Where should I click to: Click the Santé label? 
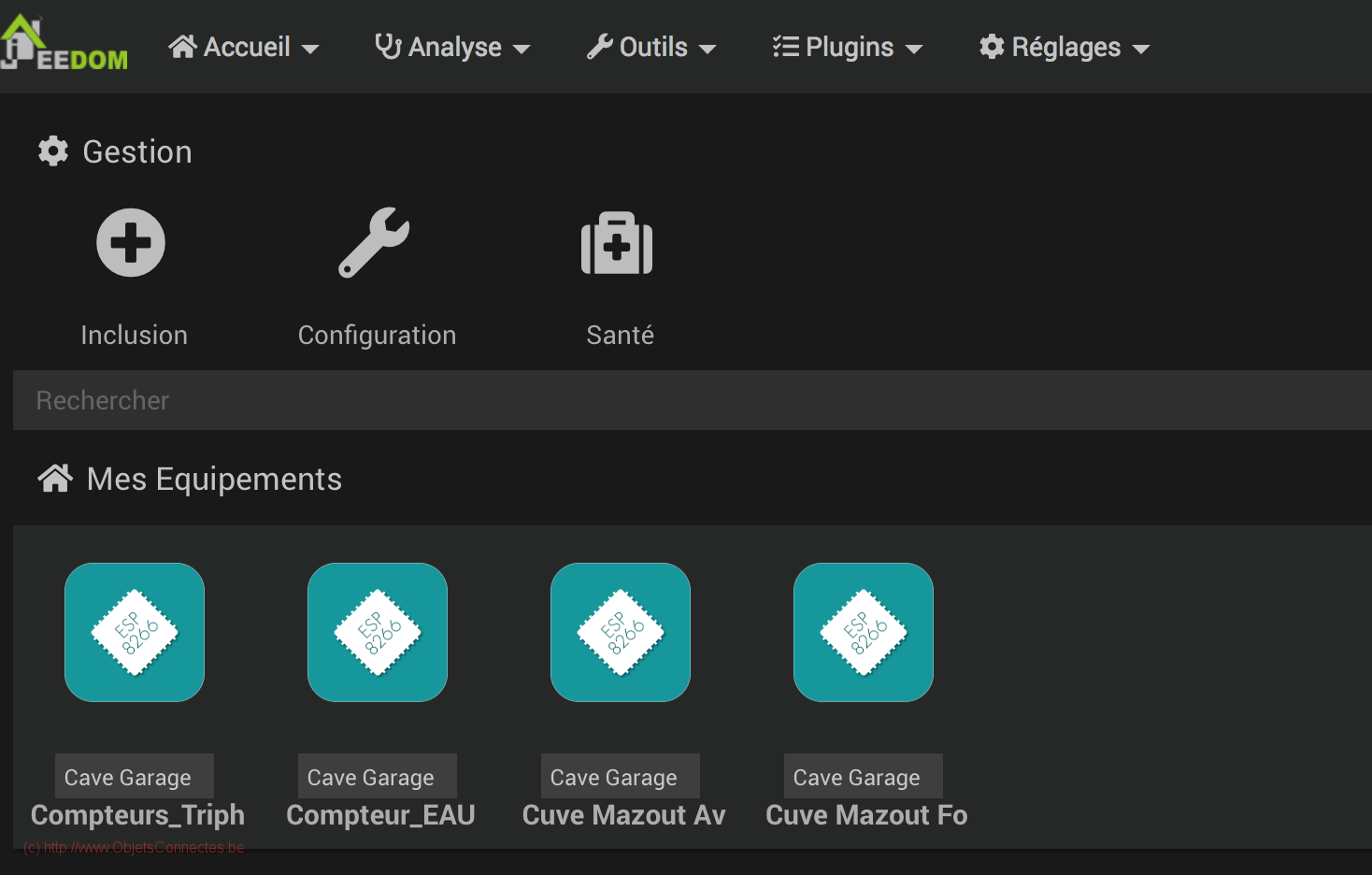620,335
